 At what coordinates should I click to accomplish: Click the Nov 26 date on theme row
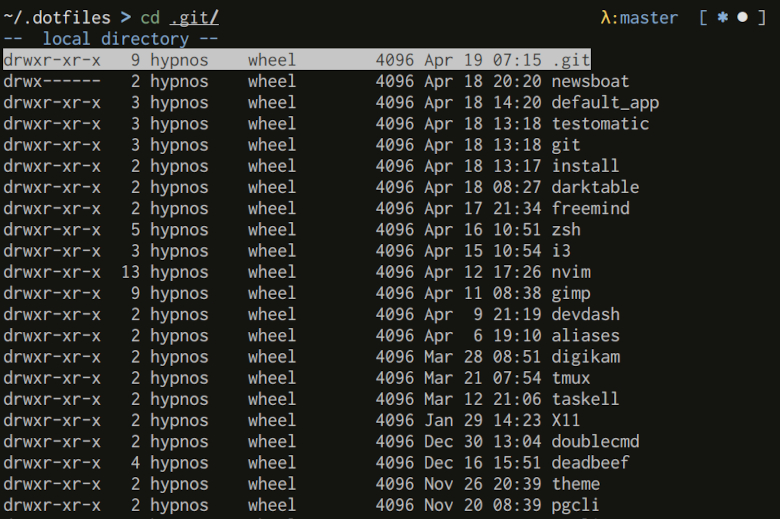(453, 484)
